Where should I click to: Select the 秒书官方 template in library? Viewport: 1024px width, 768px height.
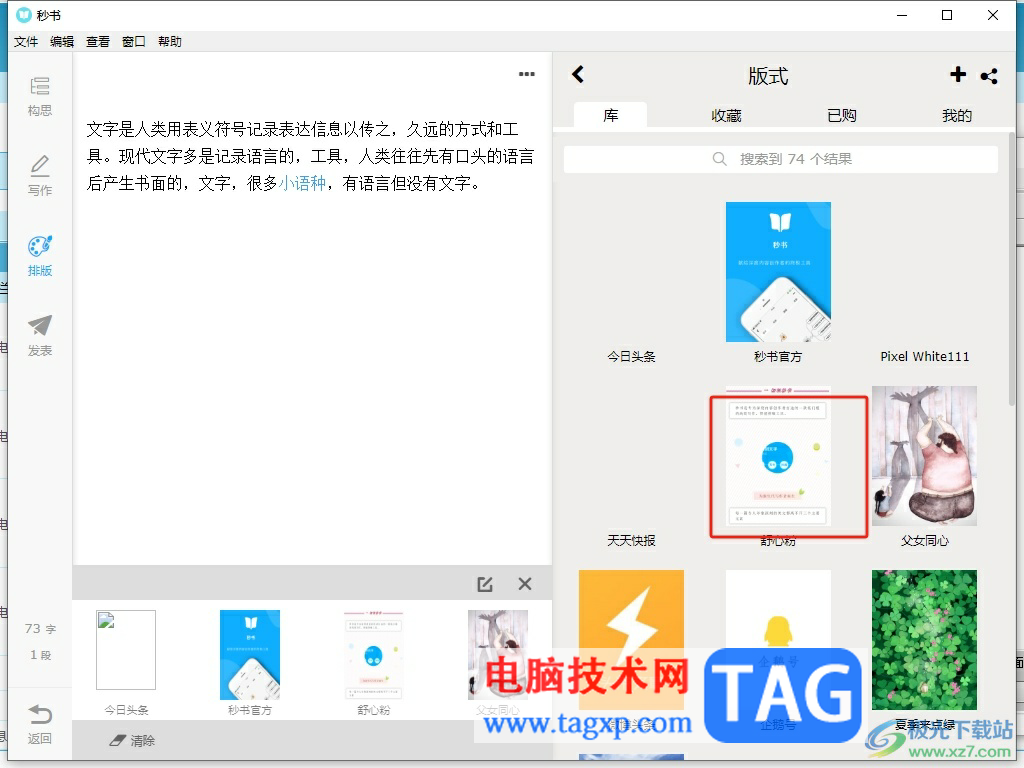[x=778, y=272]
